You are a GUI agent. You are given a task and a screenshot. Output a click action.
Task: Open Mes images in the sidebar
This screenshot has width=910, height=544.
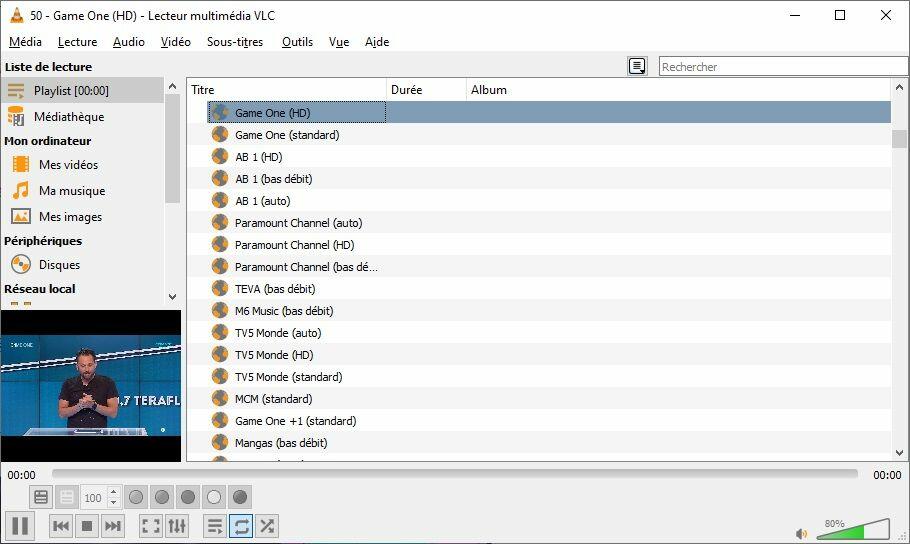(x=82, y=217)
